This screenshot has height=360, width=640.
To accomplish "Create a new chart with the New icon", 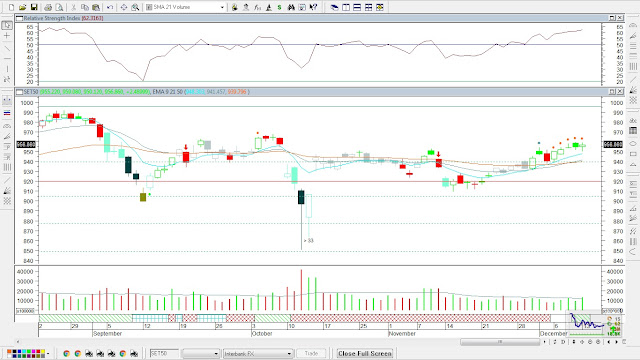I will point(11,7).
